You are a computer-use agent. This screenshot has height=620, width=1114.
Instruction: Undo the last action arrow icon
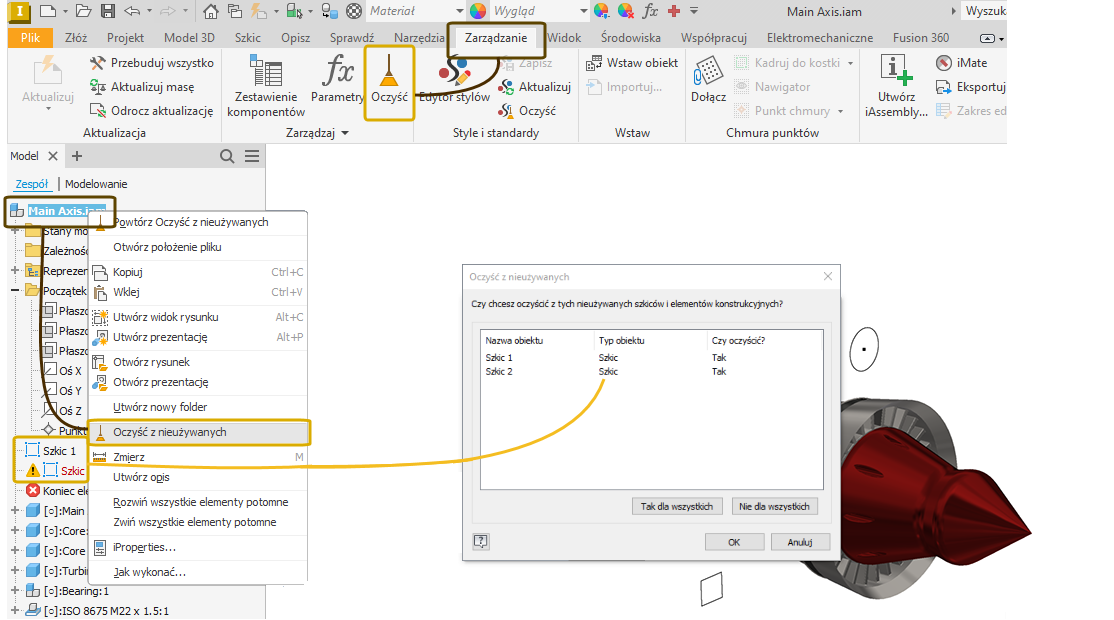(131, 11)
